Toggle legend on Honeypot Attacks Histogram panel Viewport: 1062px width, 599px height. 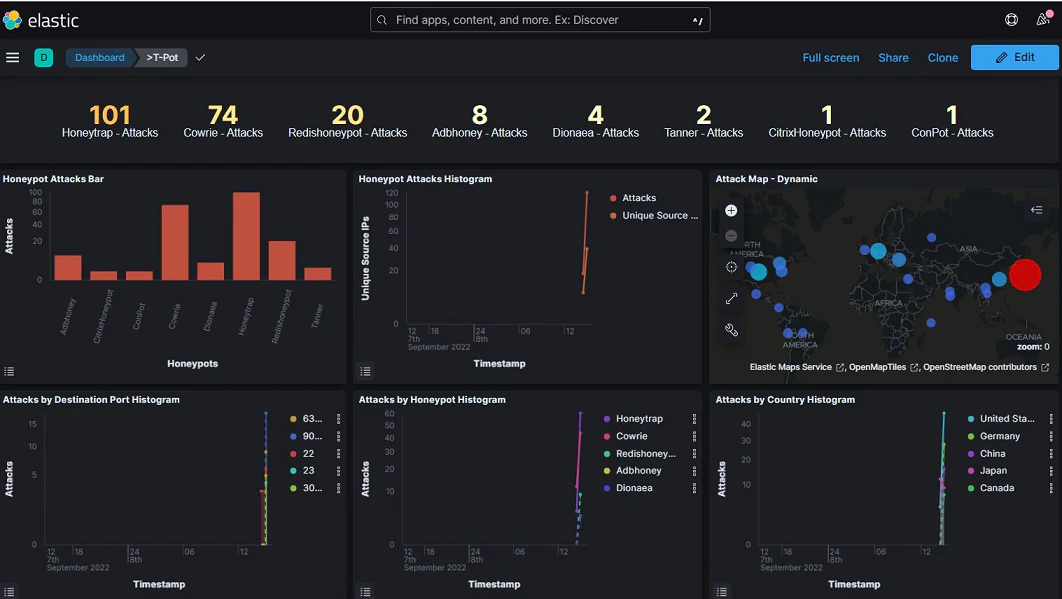coord(366,371)
